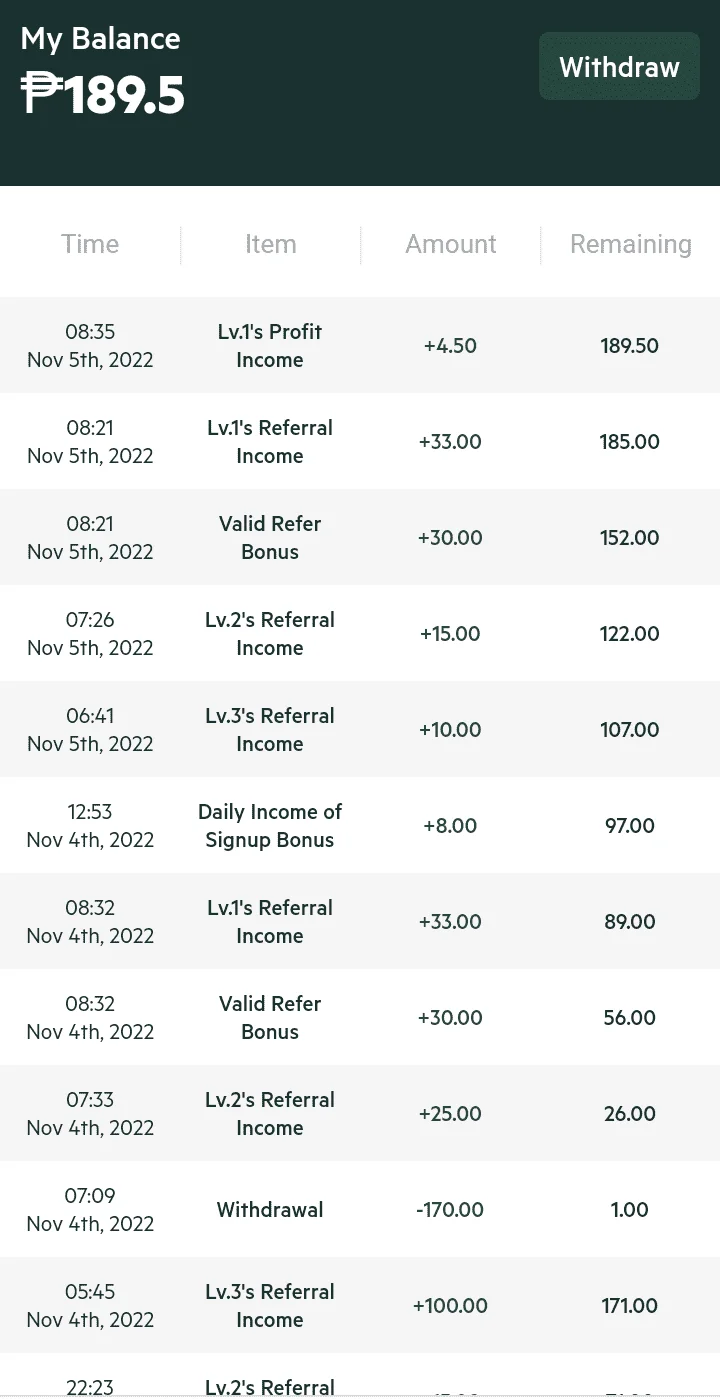Image resolution: width=720 pixels, height=1399 pixels.
Task: Open Valid Refer Bonus row with 56.00 remaining
Action: pyautogui.click(x=360, y=1017)
